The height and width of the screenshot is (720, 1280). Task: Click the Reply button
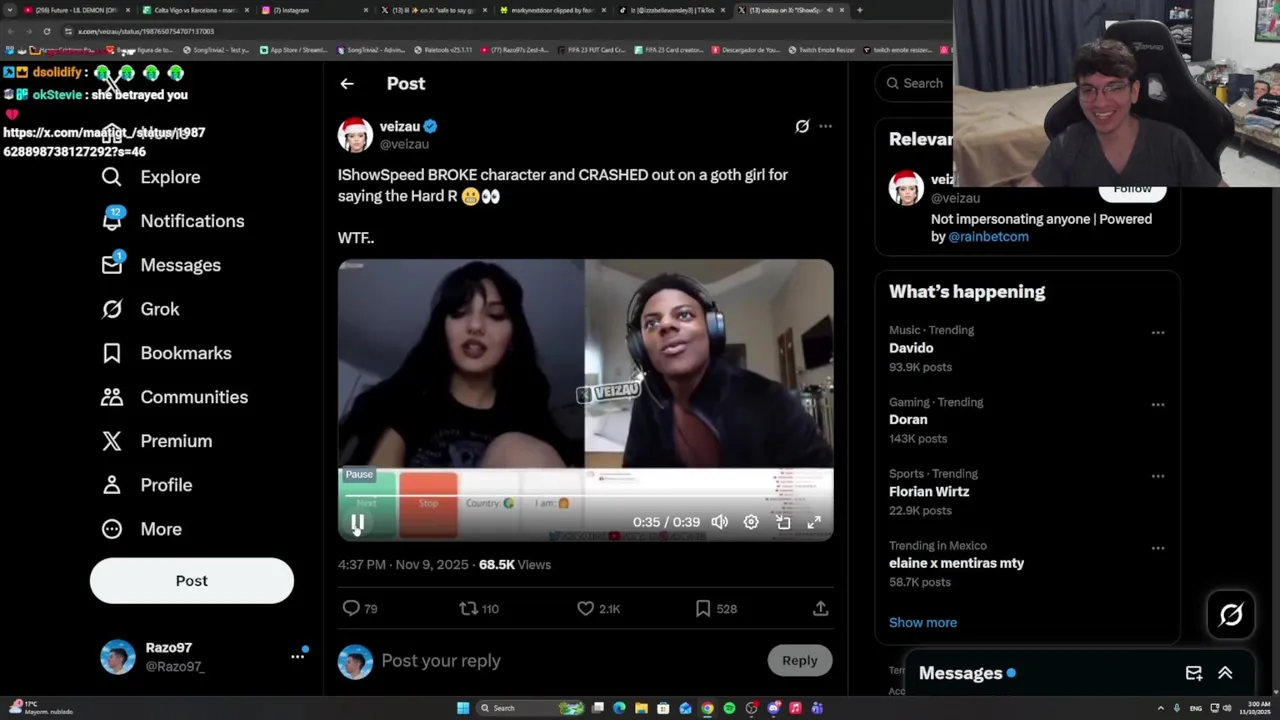click(800, 660)
